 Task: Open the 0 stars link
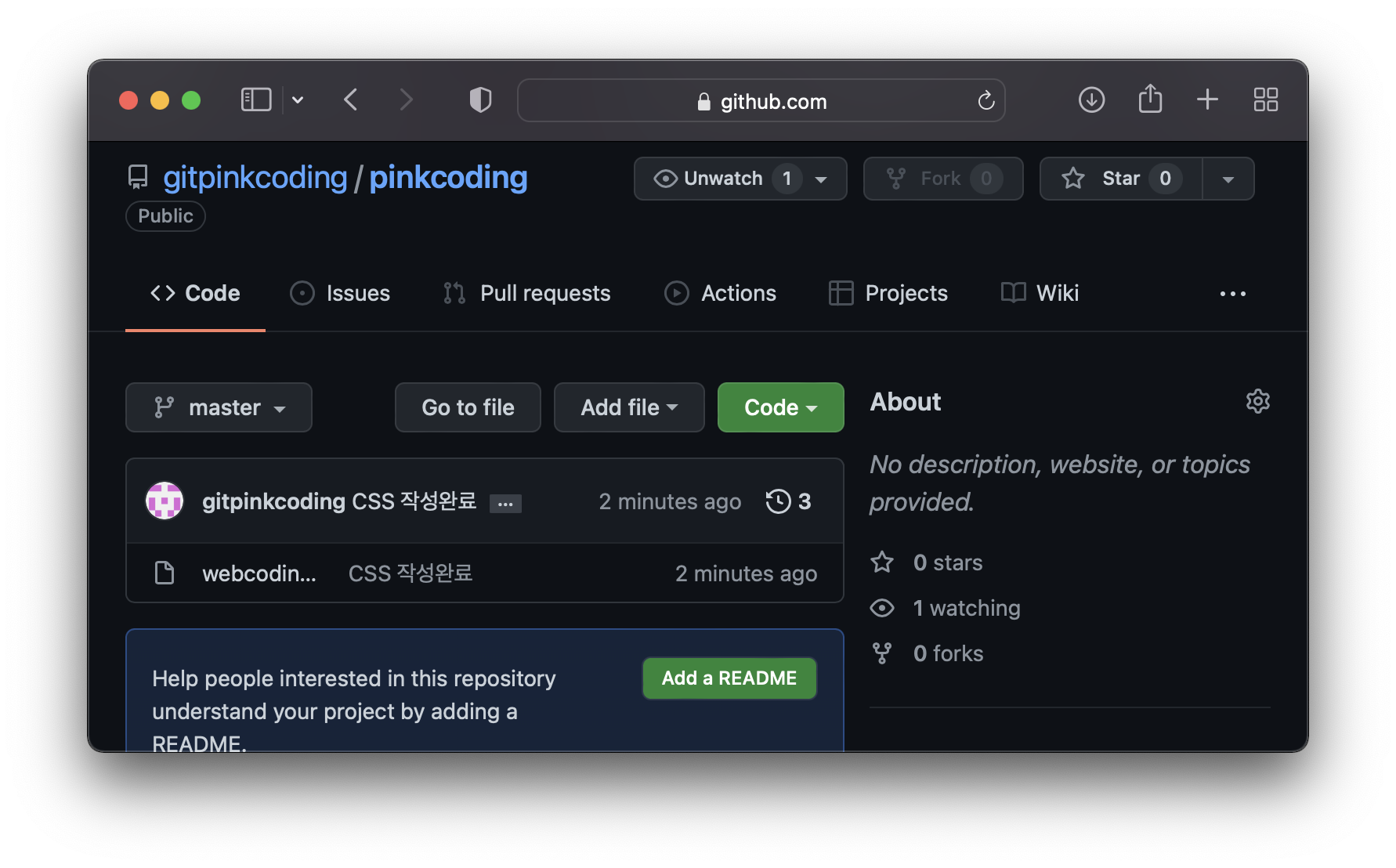(947, 562)
